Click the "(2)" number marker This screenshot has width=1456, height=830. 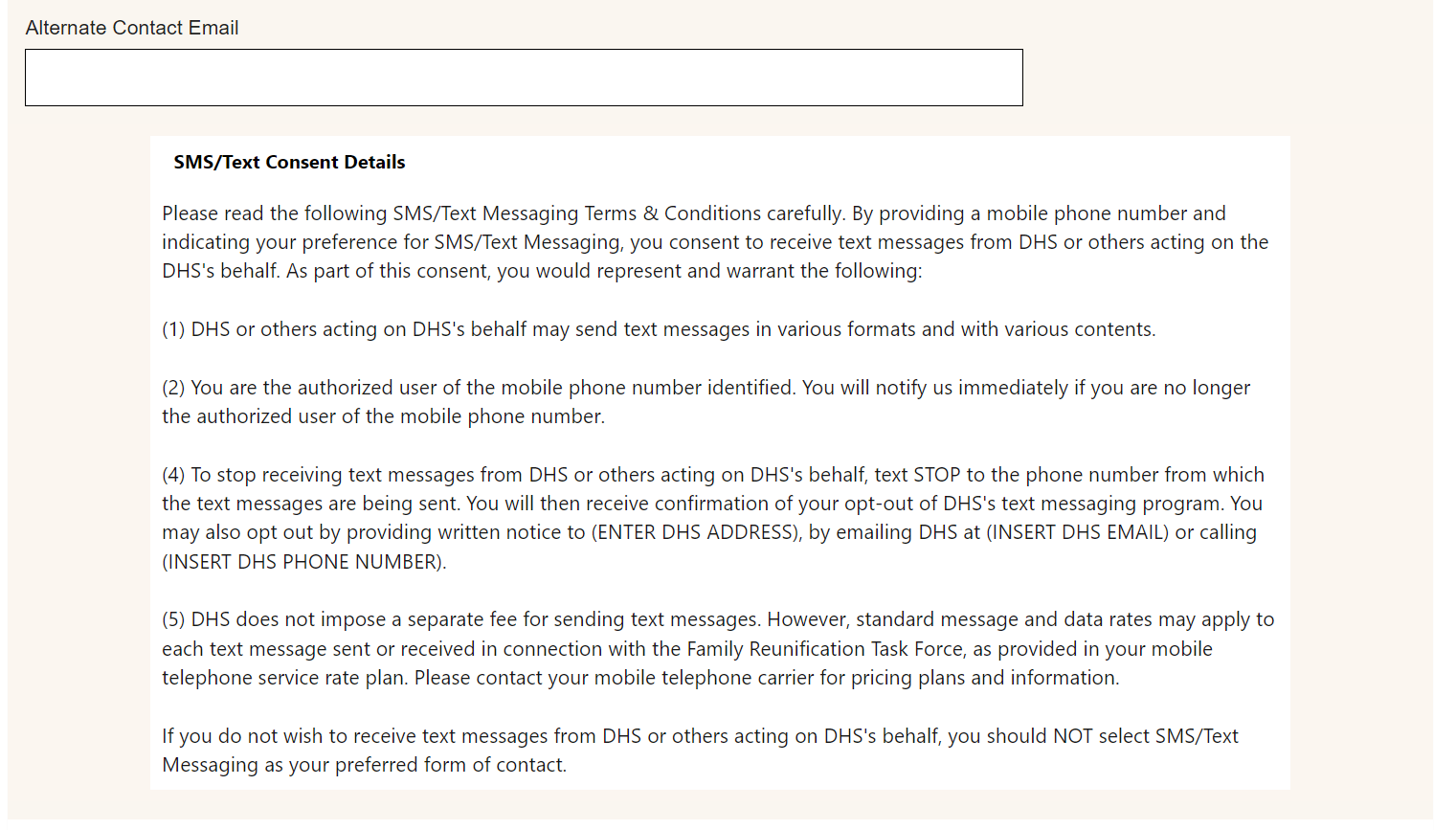coord(173,388)
